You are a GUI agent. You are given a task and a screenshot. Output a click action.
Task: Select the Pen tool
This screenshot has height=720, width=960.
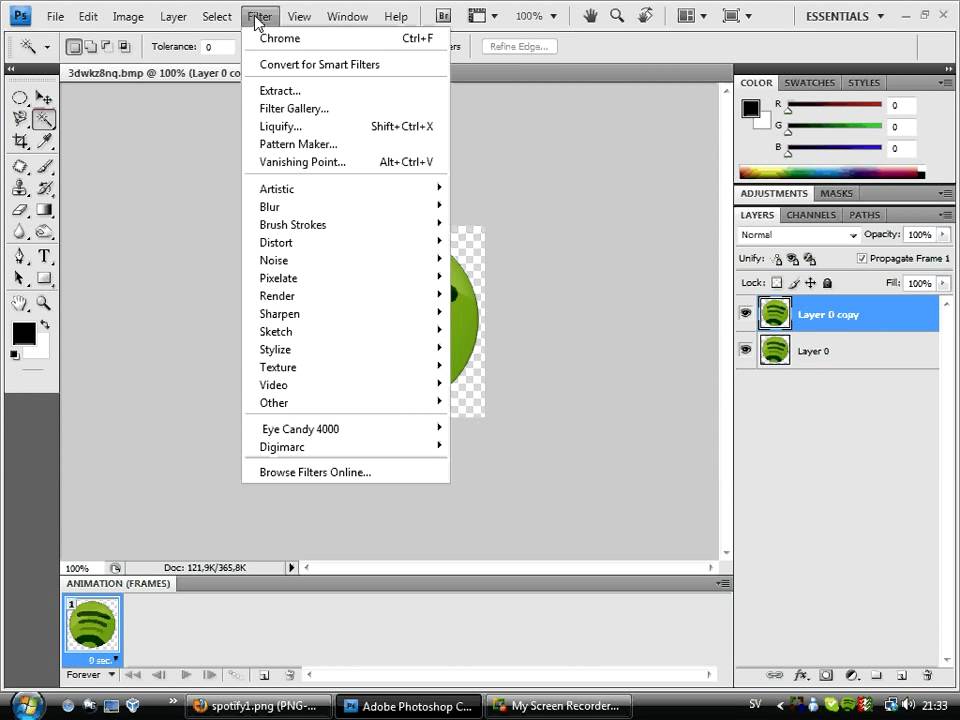pyautogui.click(x=20, y=256)
